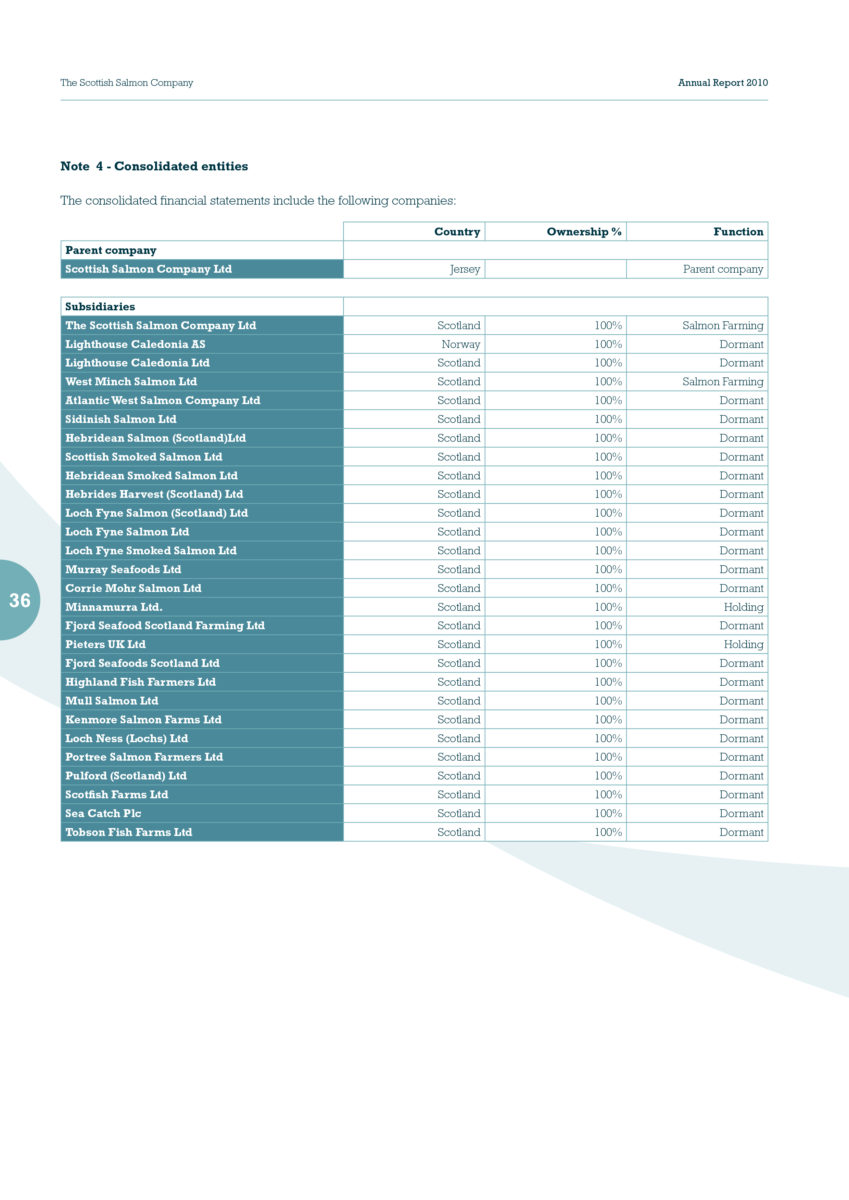
Task: Click the "Mull Salmon Ltd" row name
Action: (112, 701)
